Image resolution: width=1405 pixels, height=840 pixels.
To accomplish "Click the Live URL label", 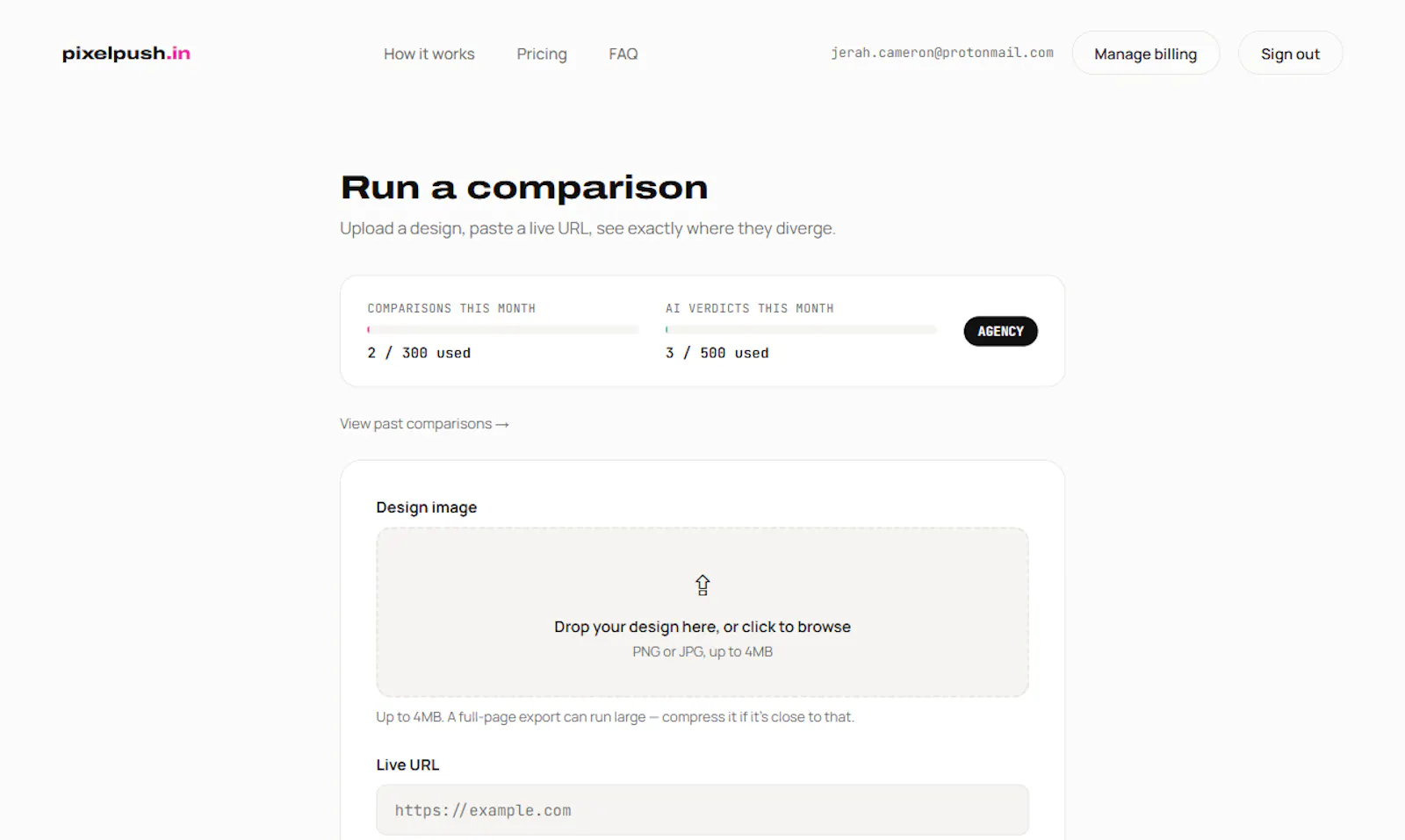I will [x=407, y=765].
